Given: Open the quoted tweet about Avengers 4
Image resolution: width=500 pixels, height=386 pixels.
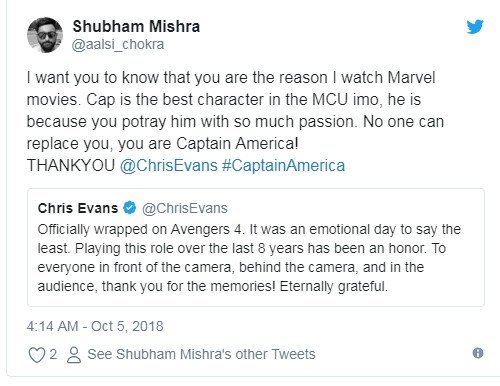Looking at the screenshot, I should point(256,247).
